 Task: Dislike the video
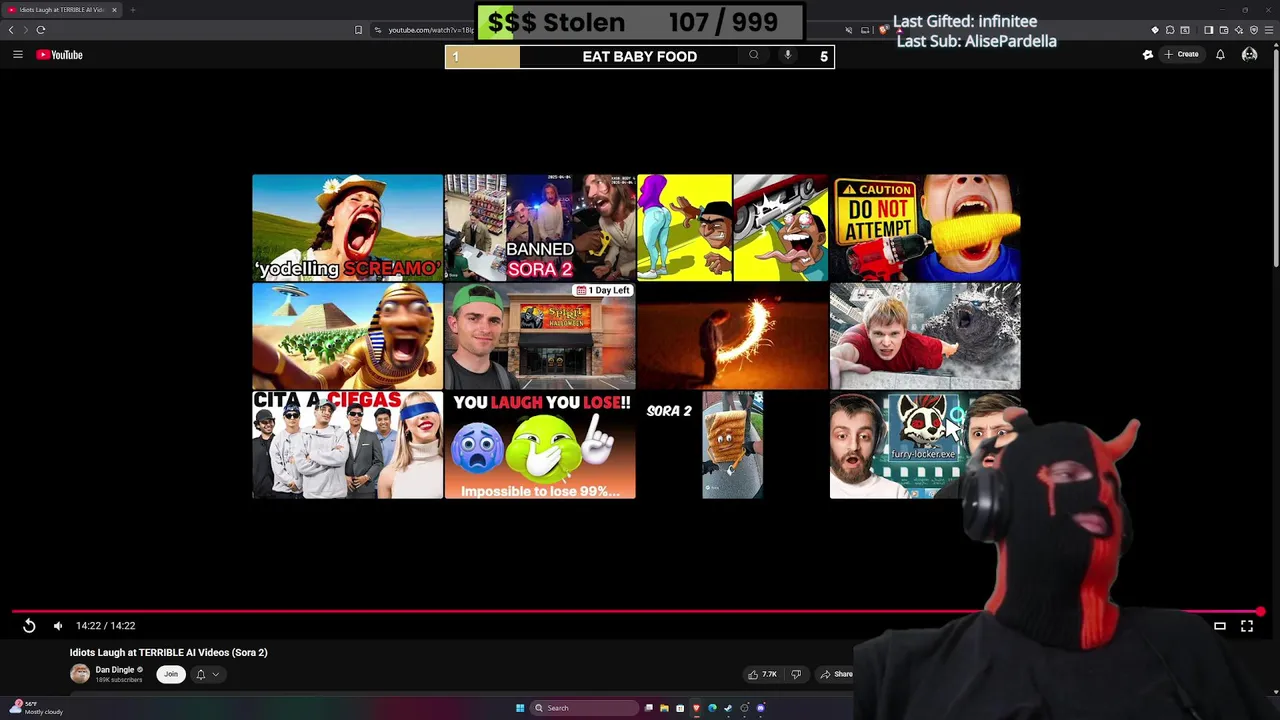pos(796,674)
